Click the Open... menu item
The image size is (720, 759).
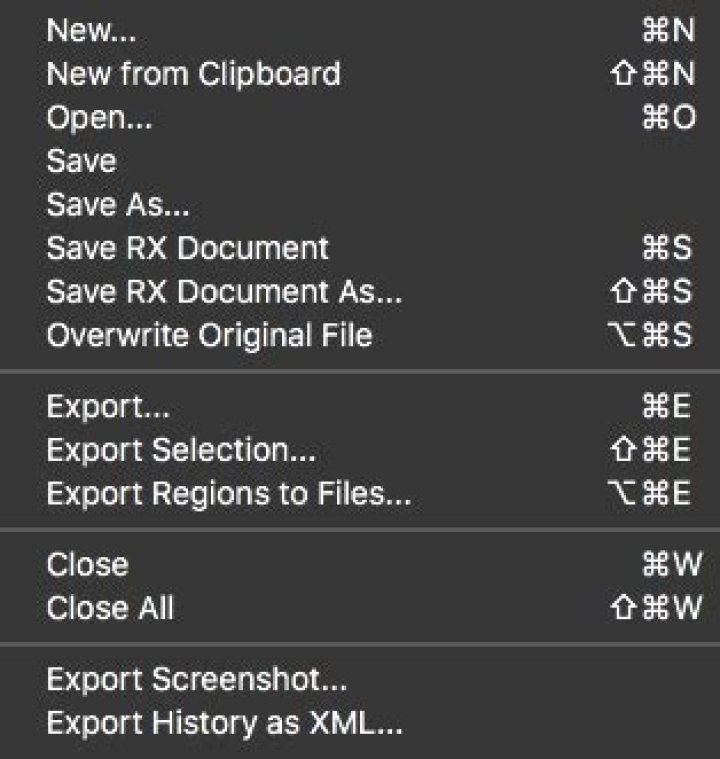point(99,118)
